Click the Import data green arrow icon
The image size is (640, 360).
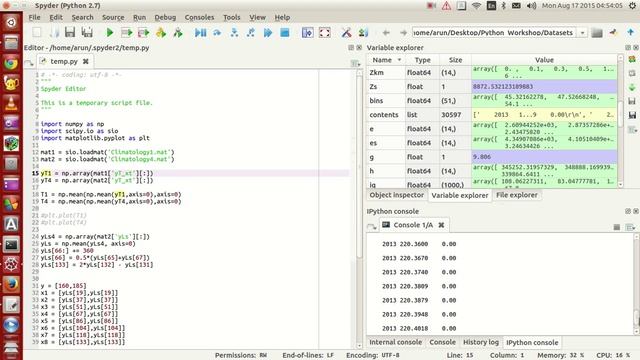[x=632, y=87]
